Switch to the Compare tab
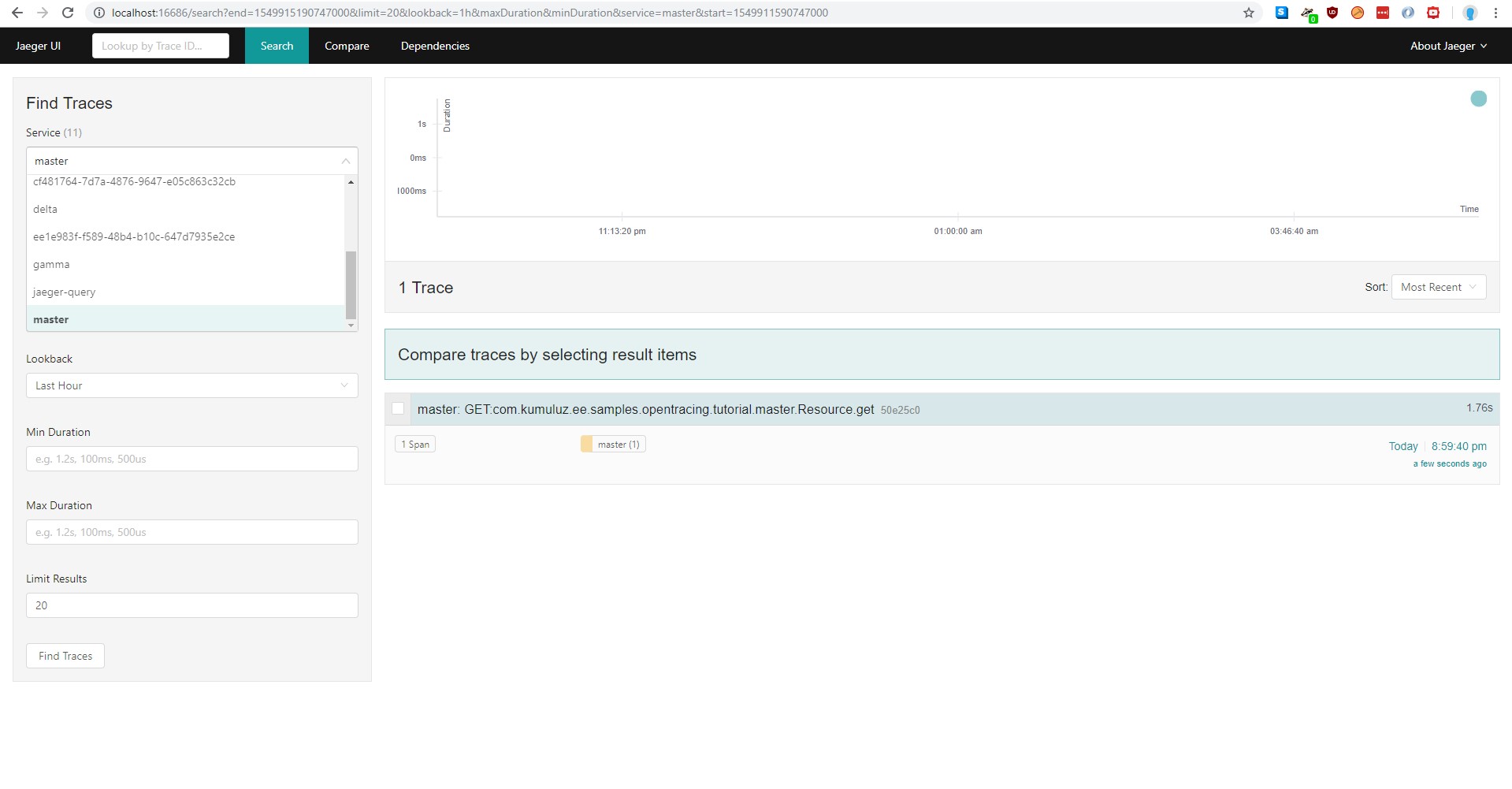This screenshot has height=789, width=1512. click(347, 46)
